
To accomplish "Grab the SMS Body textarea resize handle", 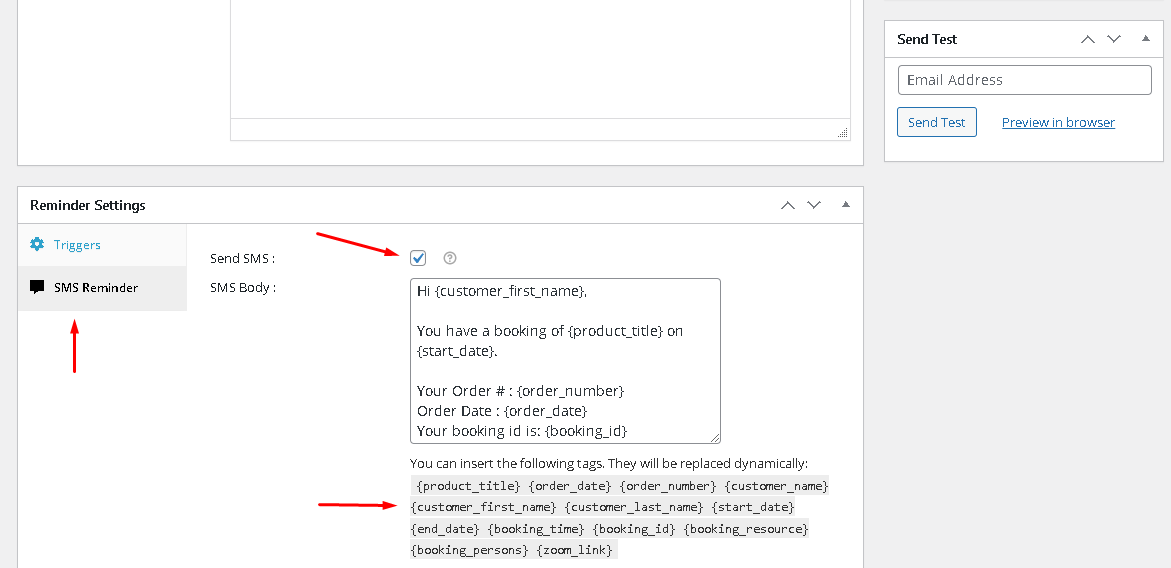I will click(715, 438).
